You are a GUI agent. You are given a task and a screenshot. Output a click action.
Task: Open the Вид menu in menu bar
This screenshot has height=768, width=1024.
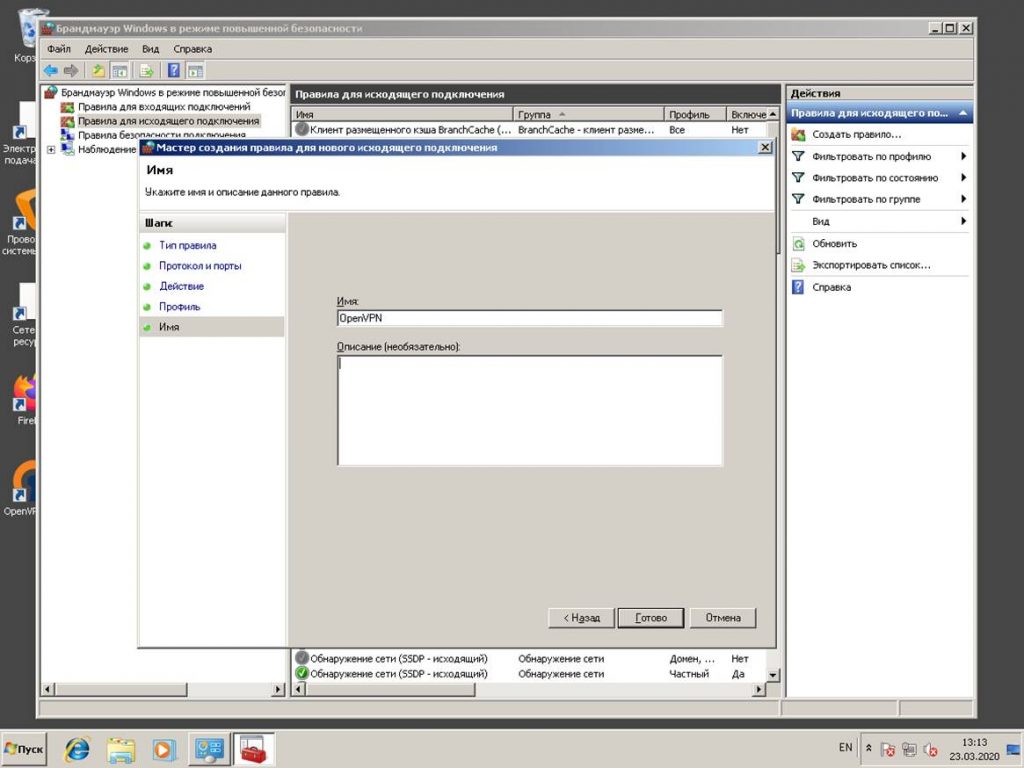click(151, 49)
